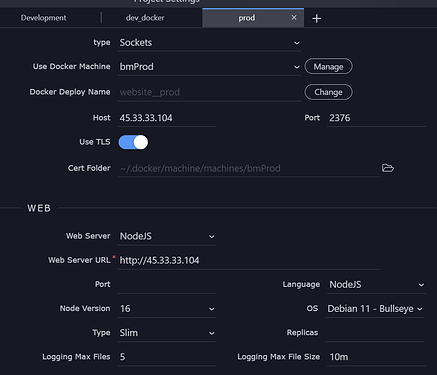This screenshot has width=437, height=375.
Task: Open the Language dropdown NodeJS
Action: [376, 285]
